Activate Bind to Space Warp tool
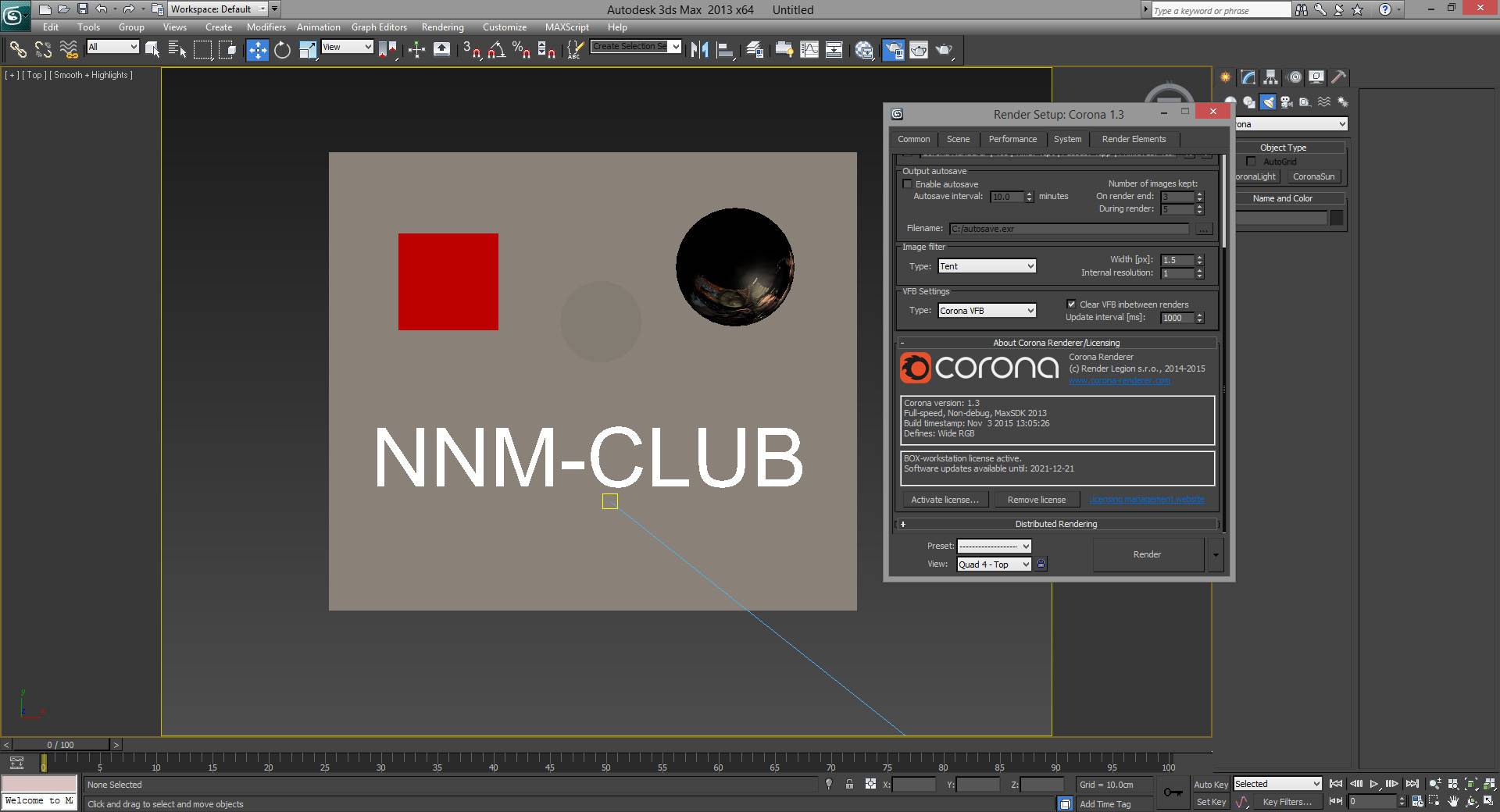Image resolution: width=1500 pixels, height=812 pixels. [69, 50]
